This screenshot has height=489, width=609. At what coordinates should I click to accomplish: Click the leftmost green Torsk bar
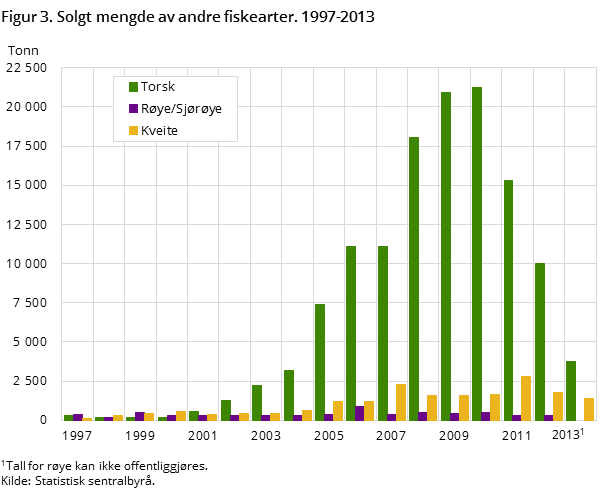pyautogui.click(x=68, y=418)
